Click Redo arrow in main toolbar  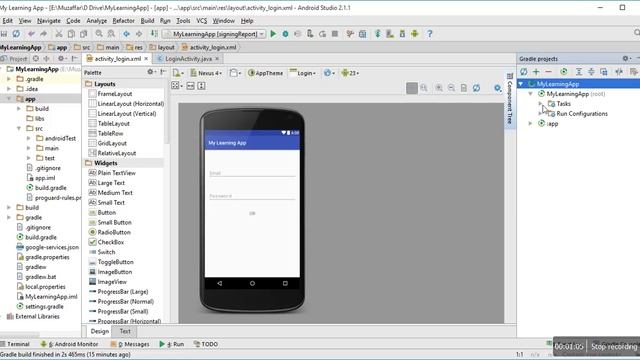(x=44, y=34)
